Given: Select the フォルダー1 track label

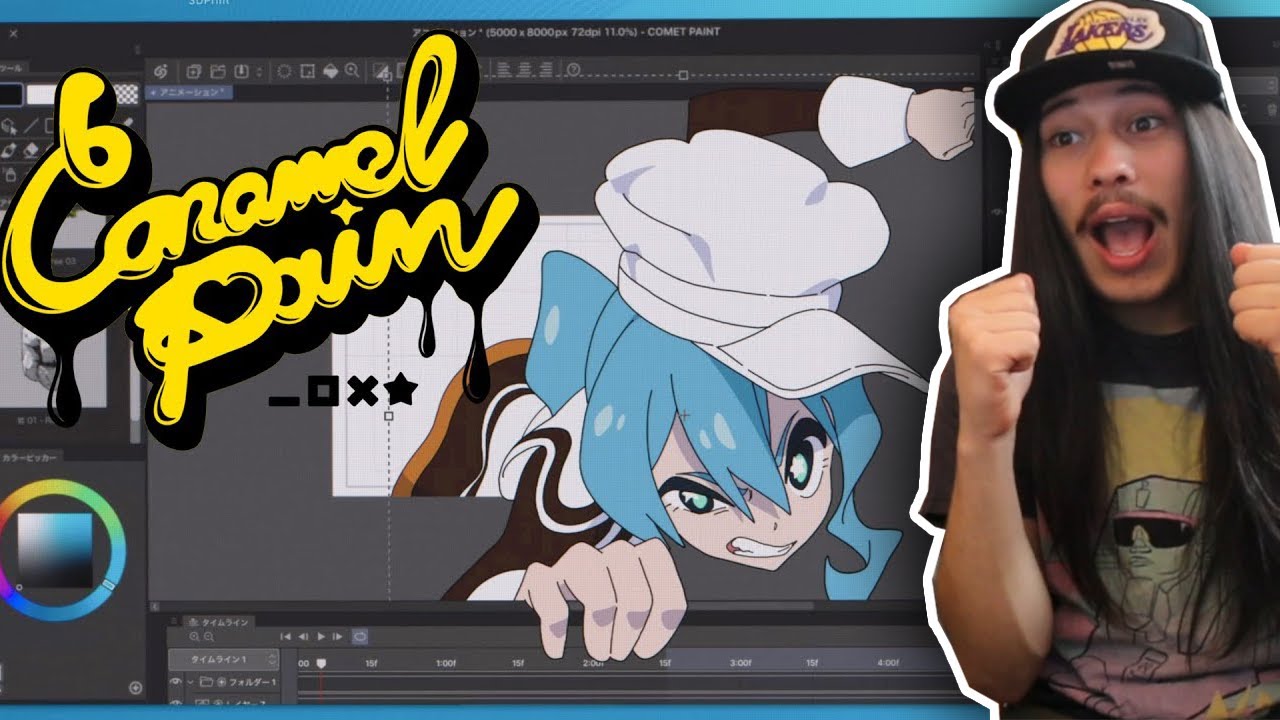Looking at the screenshot, I should click(252, 682).
